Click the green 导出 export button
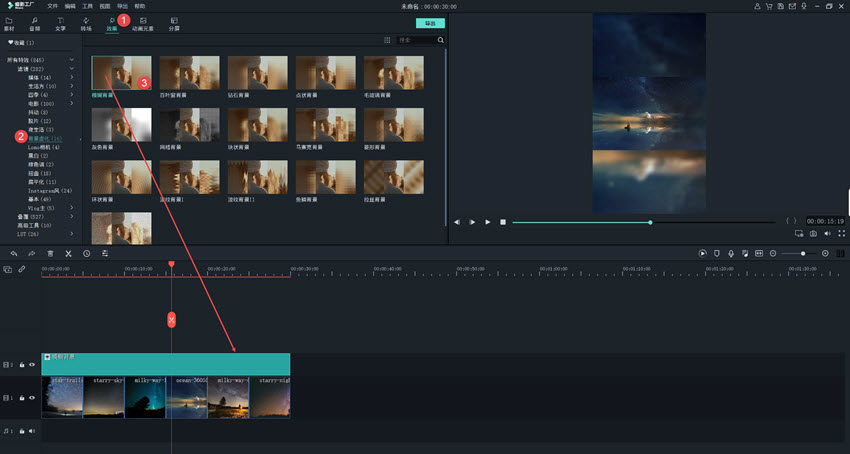The height and width of the screenshot is (454, 850). tap(430, 23)
